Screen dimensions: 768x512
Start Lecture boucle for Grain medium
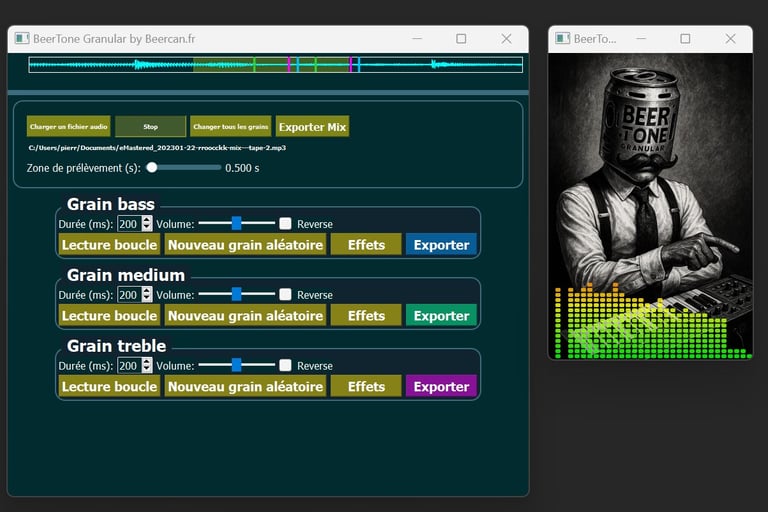click(109, 316)
